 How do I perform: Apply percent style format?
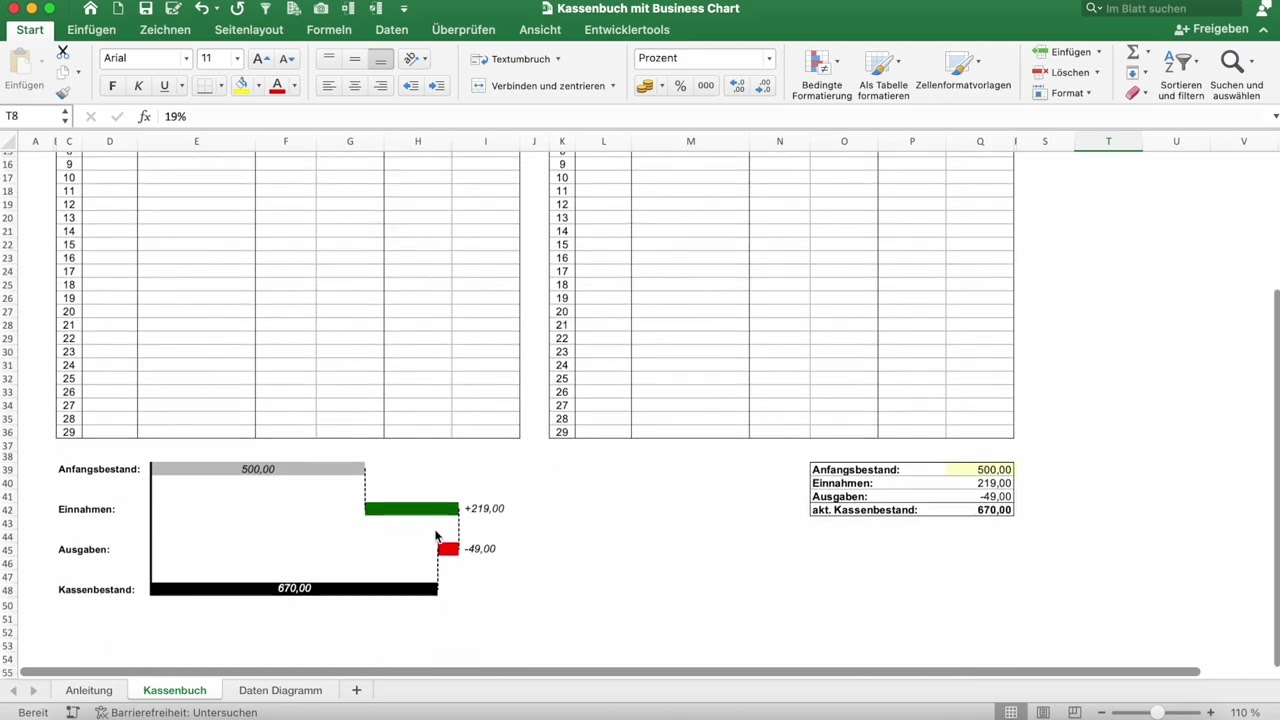(680, 86)
